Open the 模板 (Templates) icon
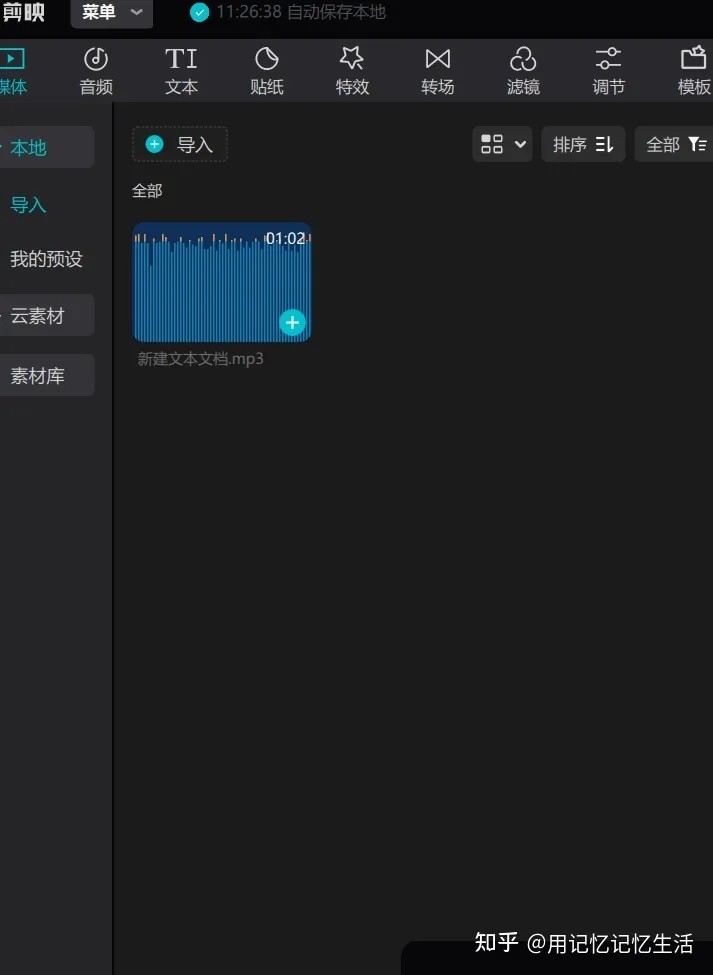This screenshot has width=713, height=975. 693,59
